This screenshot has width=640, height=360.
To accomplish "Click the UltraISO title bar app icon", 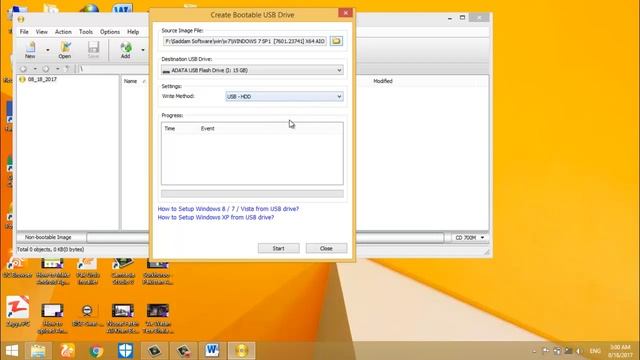I will click(x=21, y=19).
